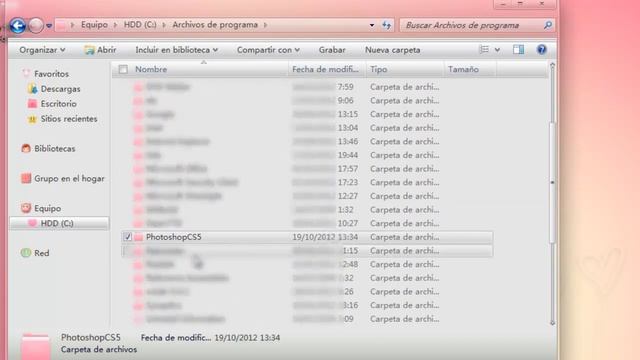Open Incluir en biblioteca dropdown
The height and width of the screenshot is (360, 640).
[x=176, y=50]
